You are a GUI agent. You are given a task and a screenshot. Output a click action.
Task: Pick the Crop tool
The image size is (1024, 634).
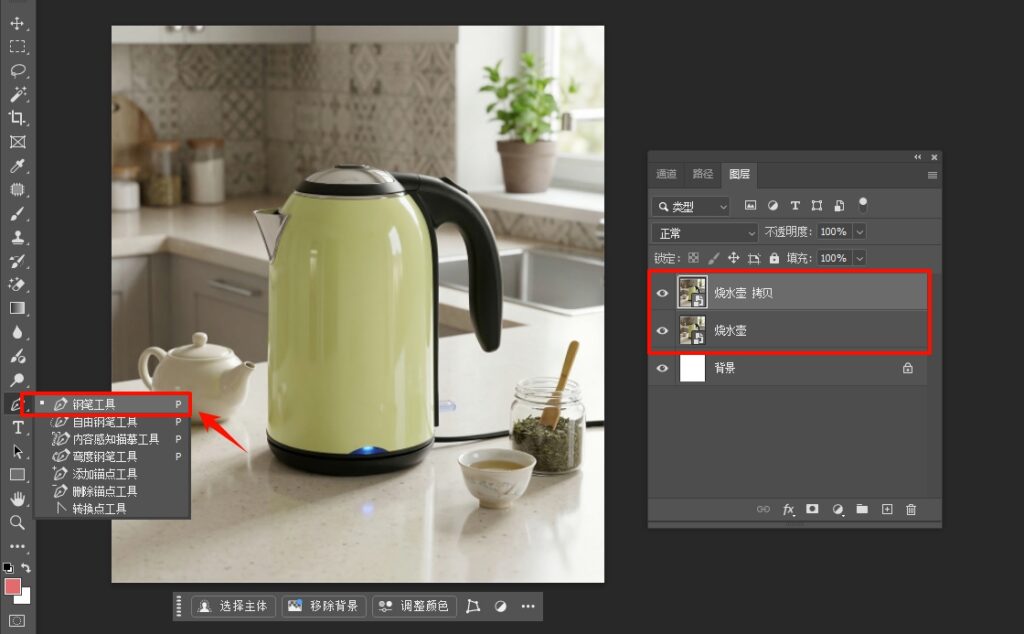click(17, 118)
